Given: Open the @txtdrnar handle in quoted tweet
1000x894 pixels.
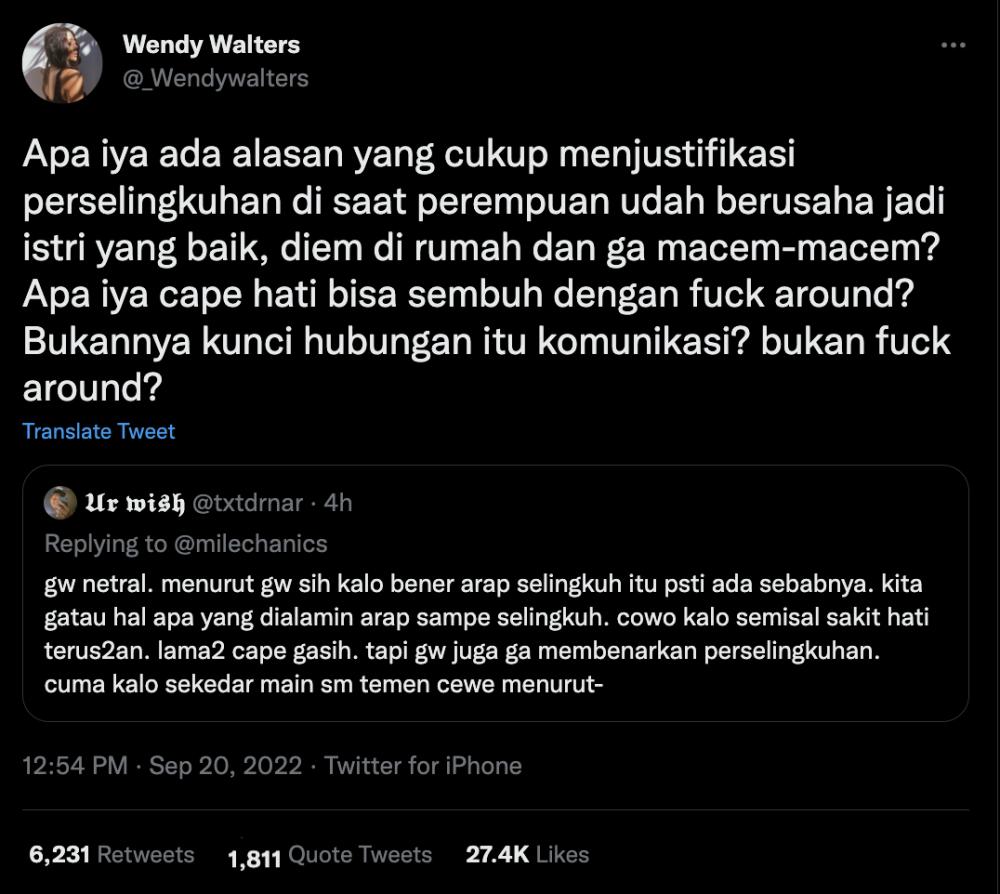Looking at the screenshot, I should pos(247,503).
